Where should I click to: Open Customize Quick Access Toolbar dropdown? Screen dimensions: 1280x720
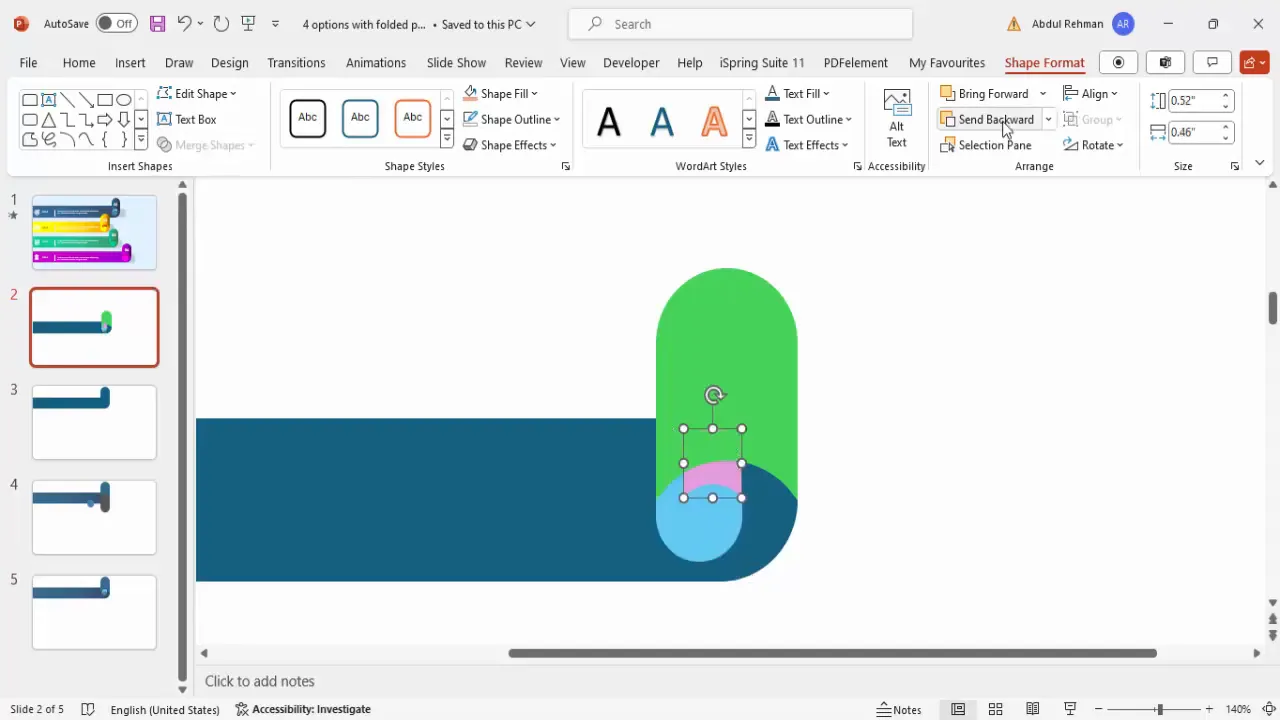click(276, 23)
